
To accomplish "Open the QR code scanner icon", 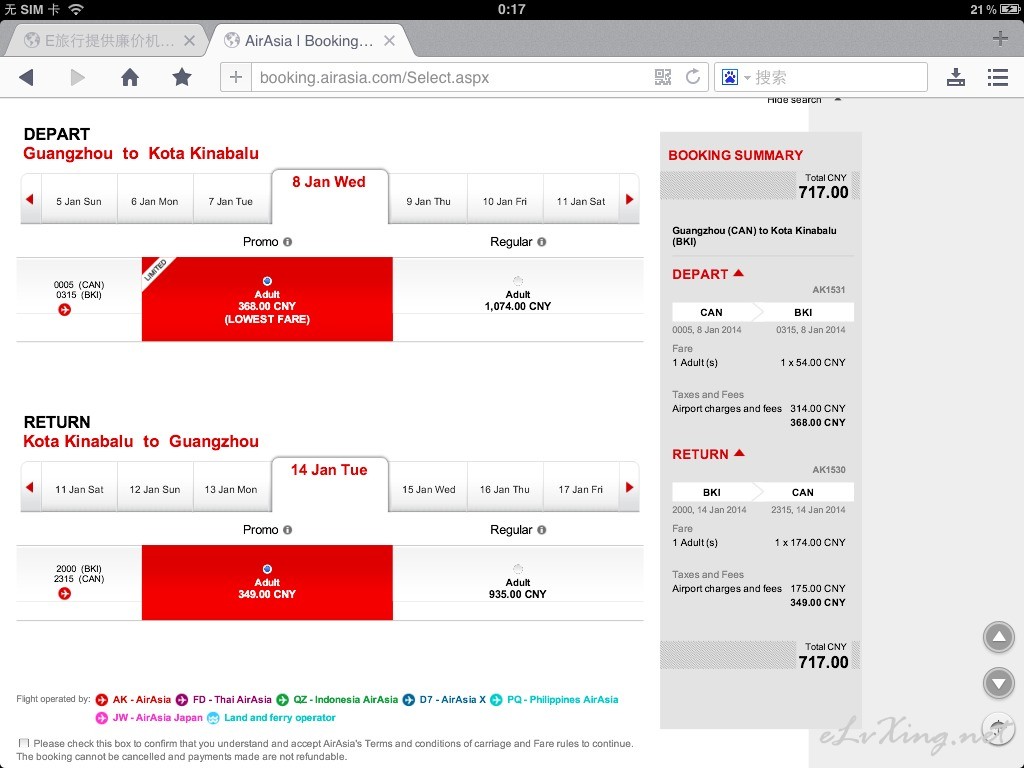I will coord(663,78).
